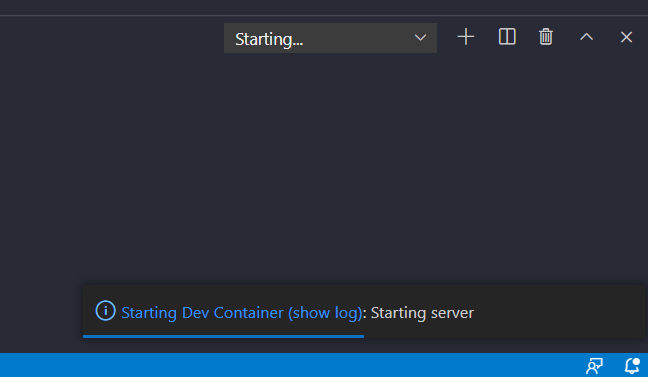Close the terminal panel with X
The width and height of the screenshot is (648, 377).
[x=626, y=37]
